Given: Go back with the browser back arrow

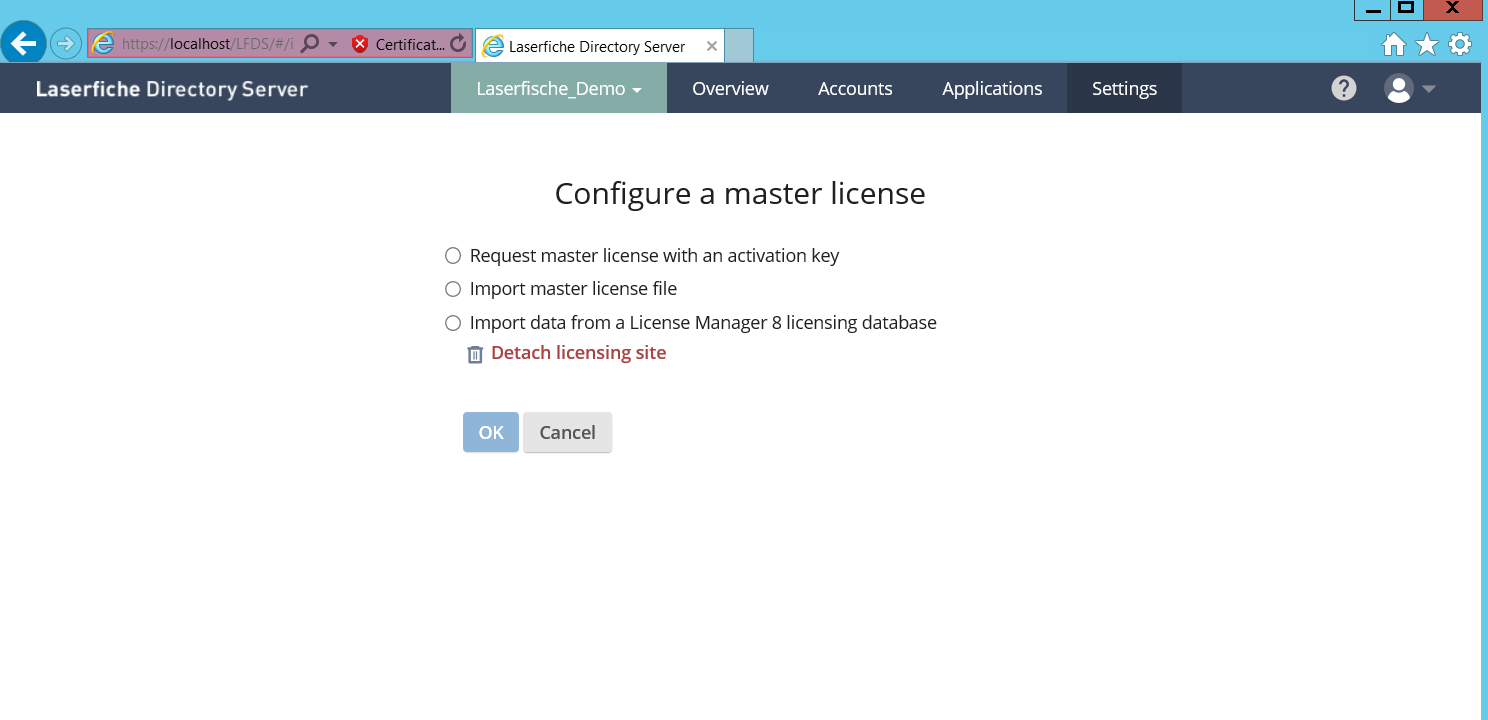Looking at the screenshot, I should 24,43.
